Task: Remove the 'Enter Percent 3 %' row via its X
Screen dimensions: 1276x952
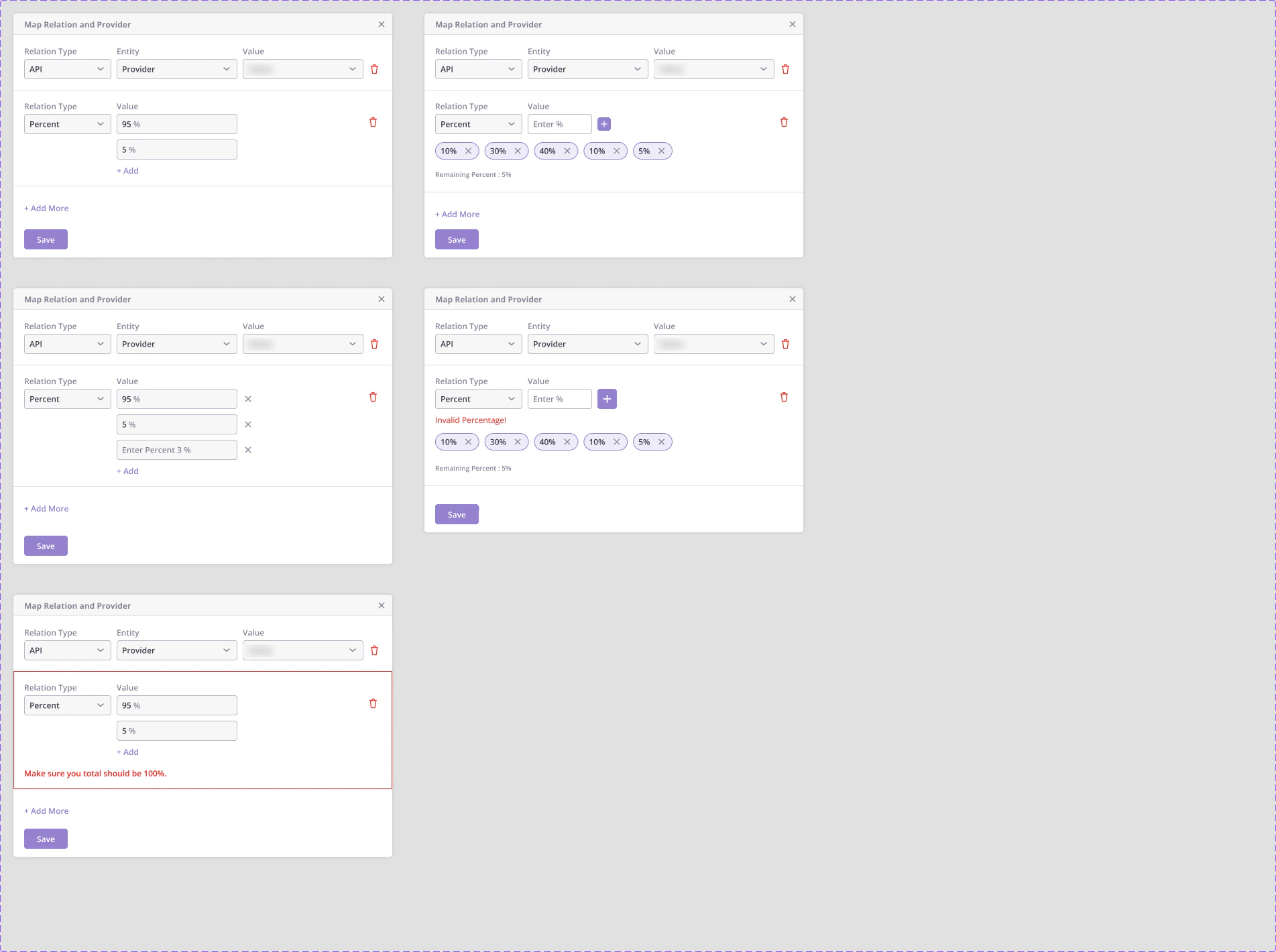Action: point(248,450)
